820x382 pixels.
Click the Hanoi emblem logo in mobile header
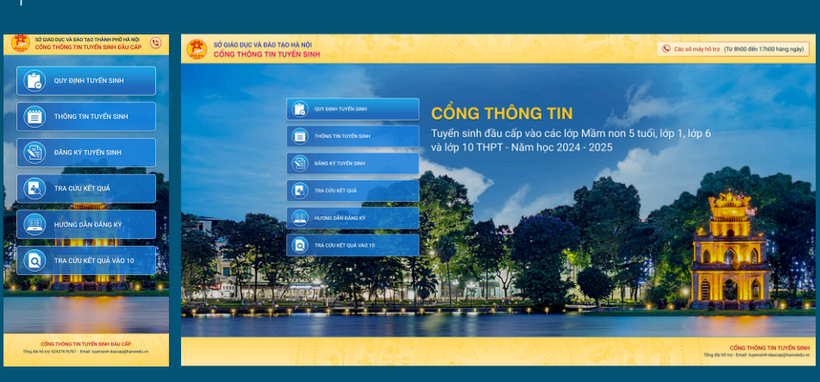(21, 43)
